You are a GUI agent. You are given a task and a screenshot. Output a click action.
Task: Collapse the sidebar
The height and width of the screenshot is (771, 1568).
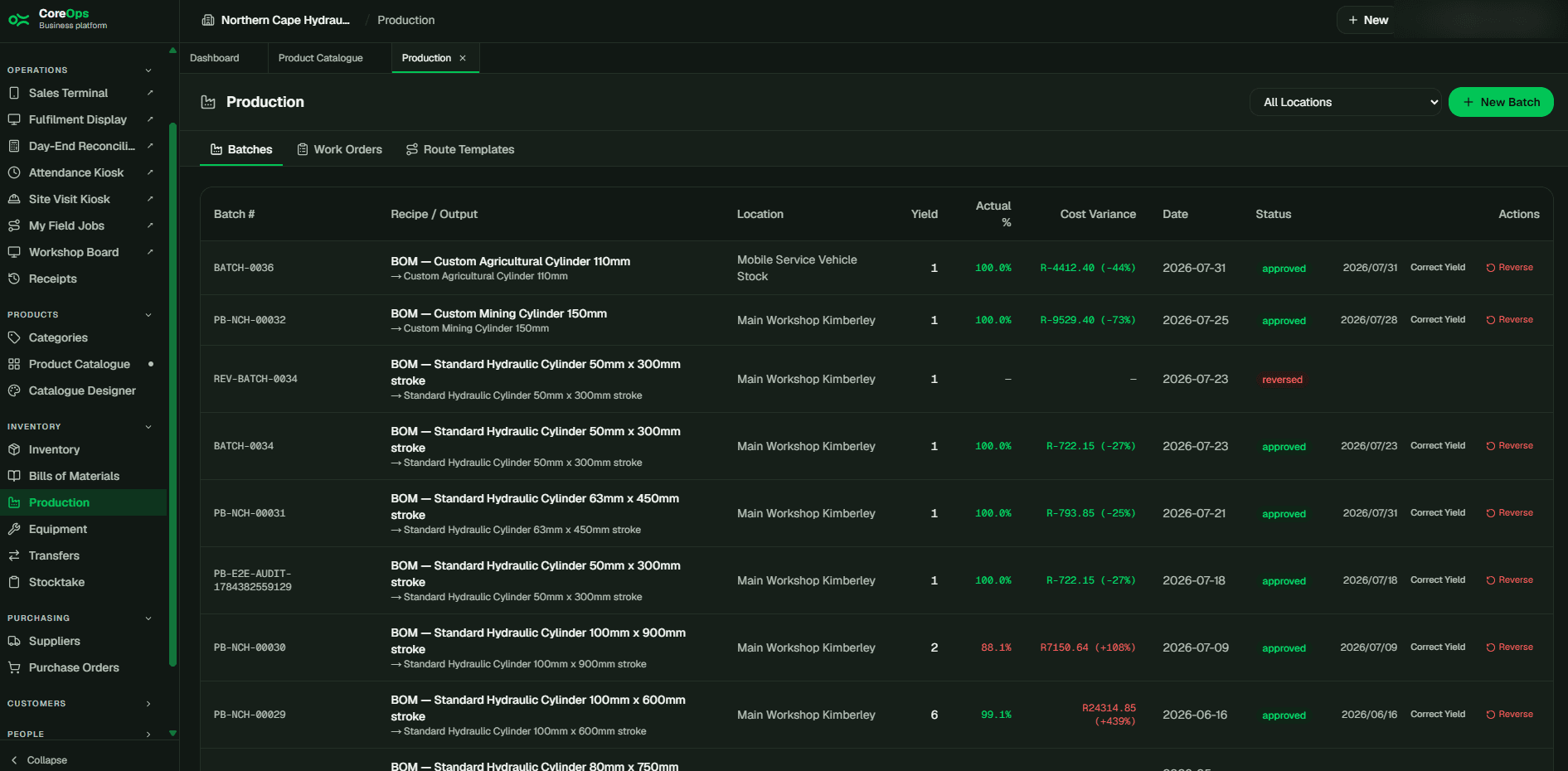pos(39,760)
